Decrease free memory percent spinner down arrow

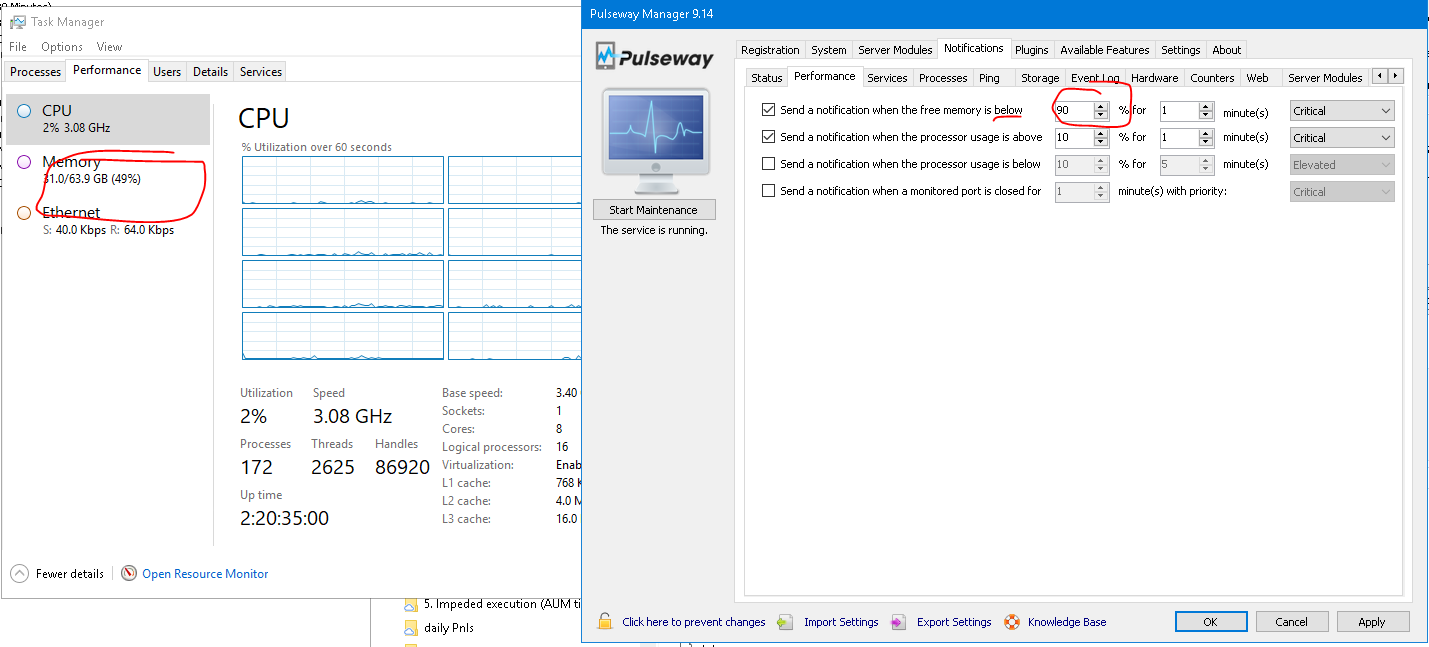[1101, 116]
